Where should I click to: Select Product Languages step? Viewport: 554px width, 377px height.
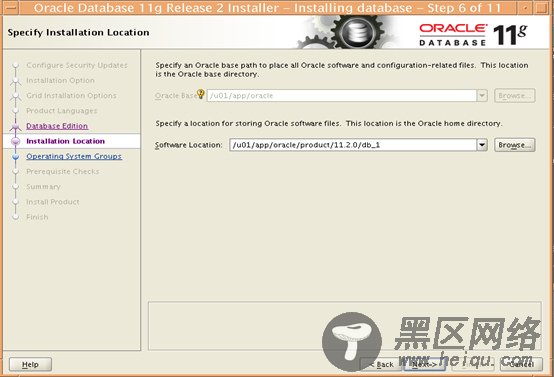click(61, 111)
